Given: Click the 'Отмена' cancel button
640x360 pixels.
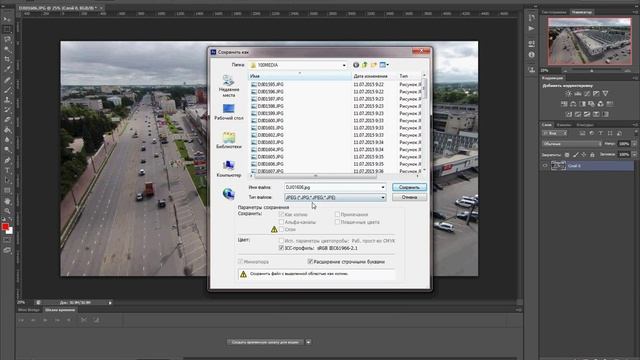Looking at the screenshot, I should [409, 198].
